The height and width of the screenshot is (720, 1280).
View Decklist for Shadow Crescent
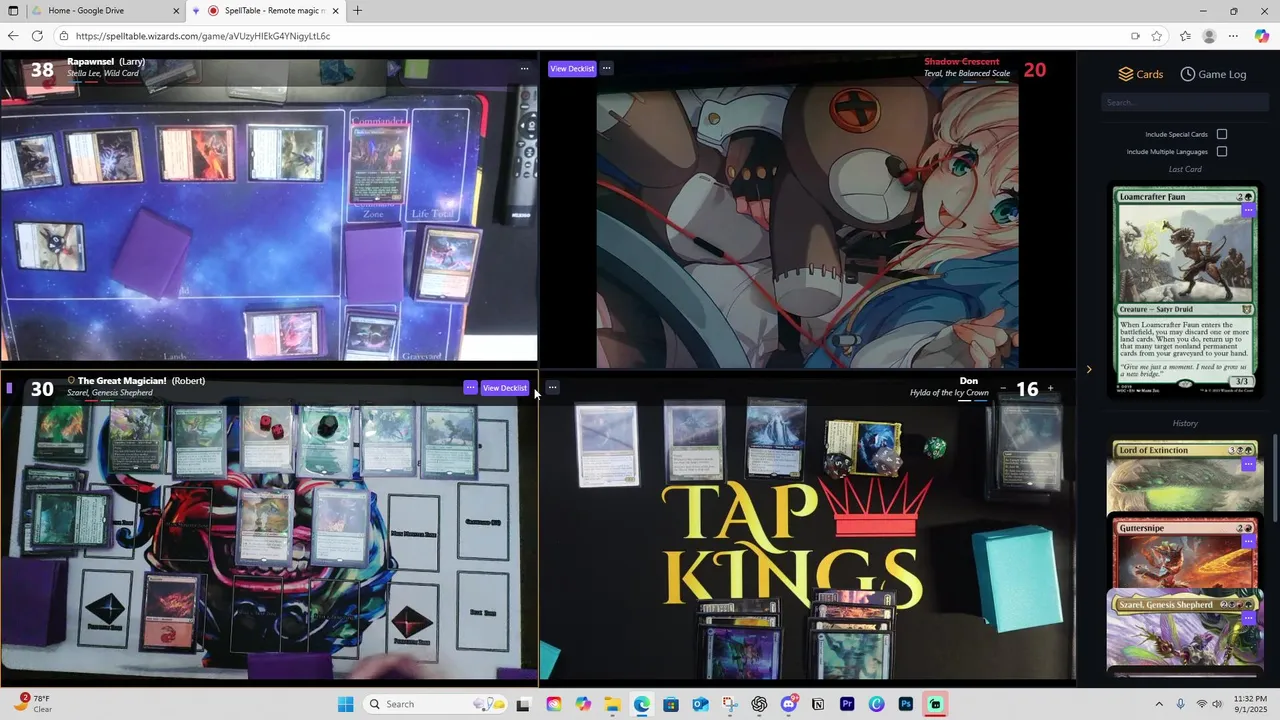pos(572,69)
